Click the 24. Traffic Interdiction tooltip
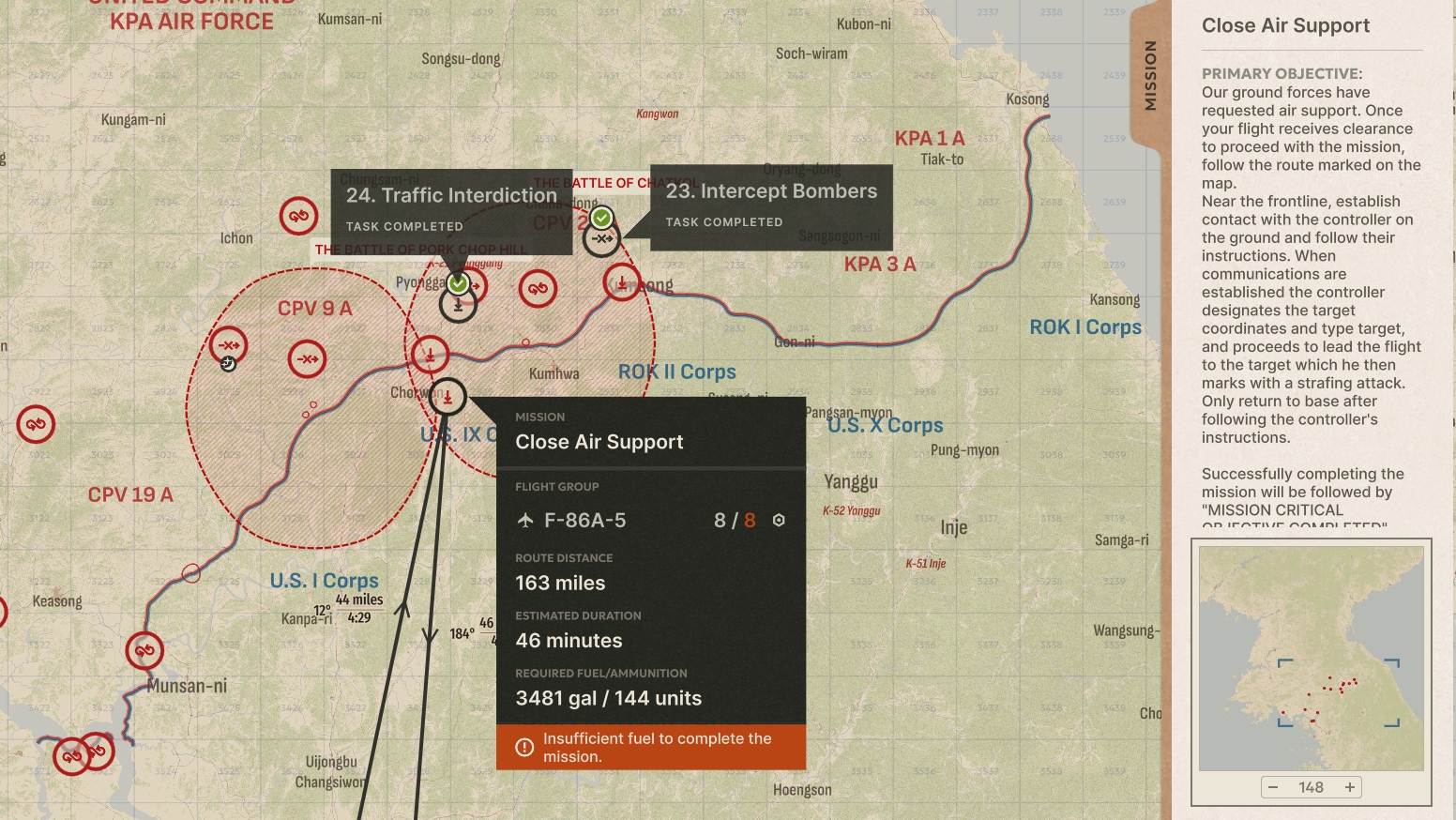This screenshot has height=820, width=1456. click(x=451, y=211)
